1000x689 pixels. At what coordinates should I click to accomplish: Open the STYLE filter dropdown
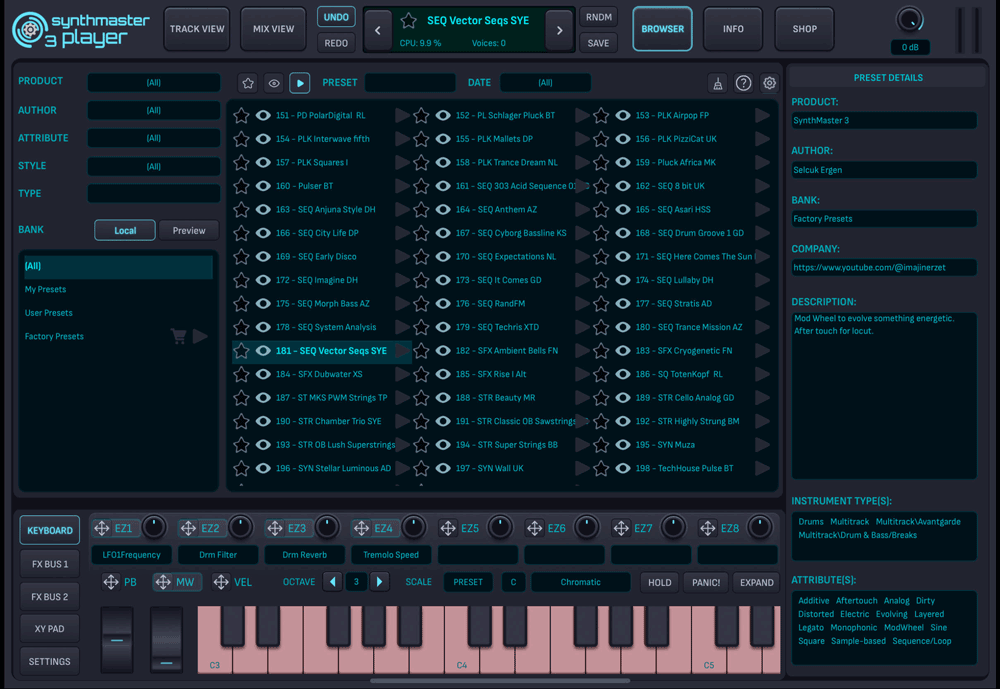154,167
